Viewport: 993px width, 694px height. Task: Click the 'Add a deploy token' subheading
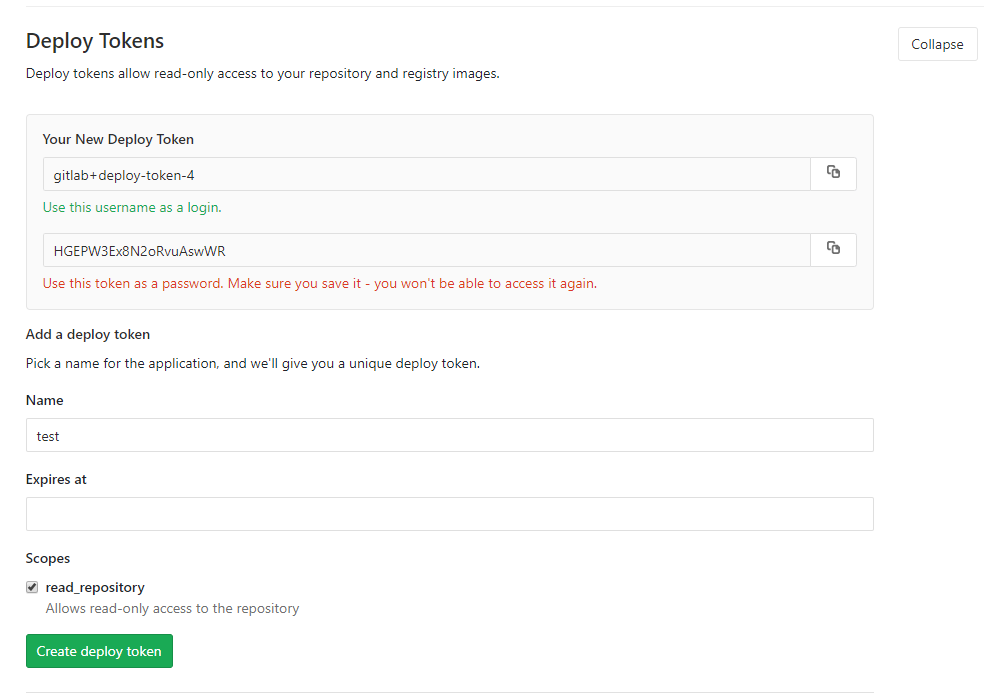coord(88,334)
